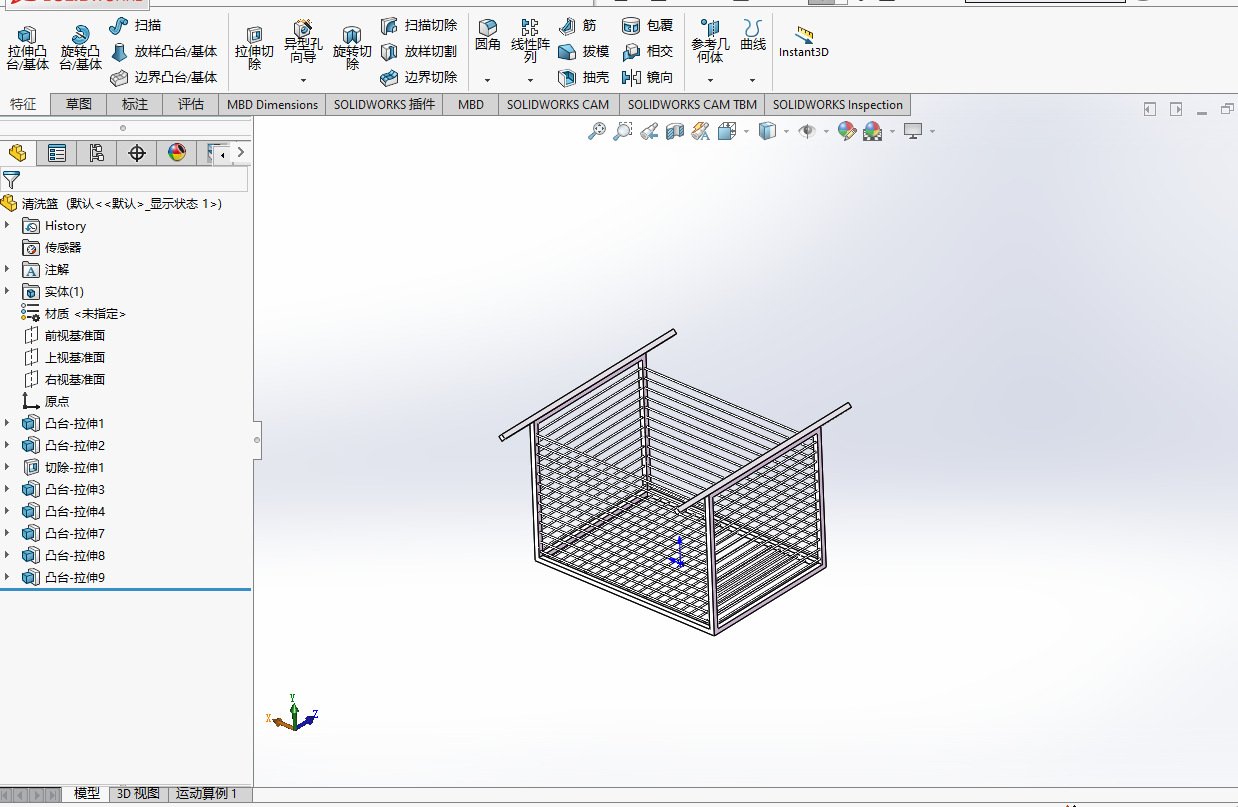Toggle Instant3D mode

[804, 41]
